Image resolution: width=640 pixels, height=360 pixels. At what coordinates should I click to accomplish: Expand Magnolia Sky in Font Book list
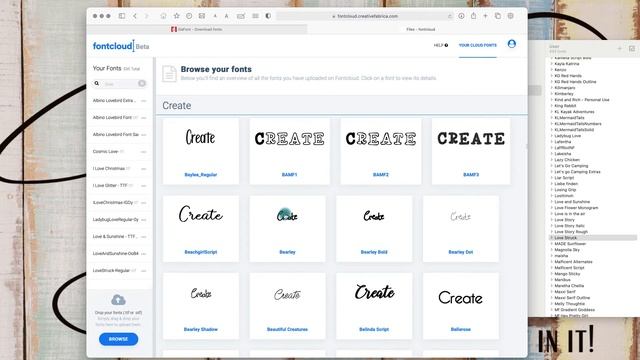point(551,250)
